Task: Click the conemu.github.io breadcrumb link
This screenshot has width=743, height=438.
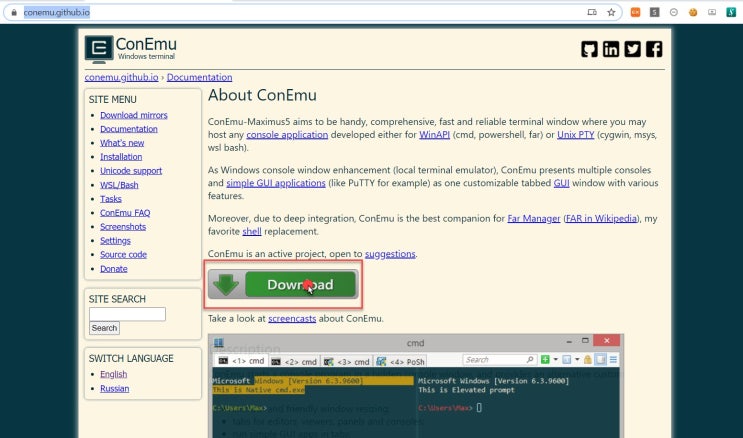Action: 121,77
